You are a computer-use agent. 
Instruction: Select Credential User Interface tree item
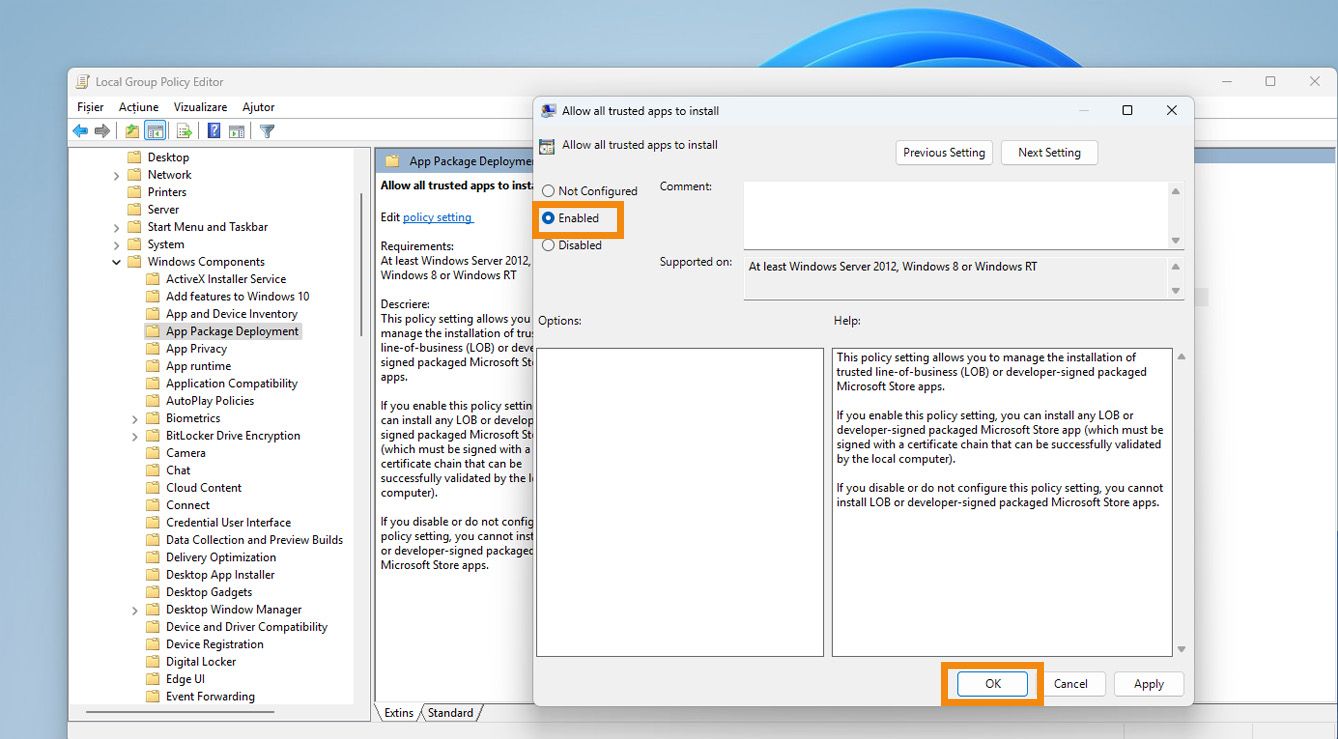(228, 523)
